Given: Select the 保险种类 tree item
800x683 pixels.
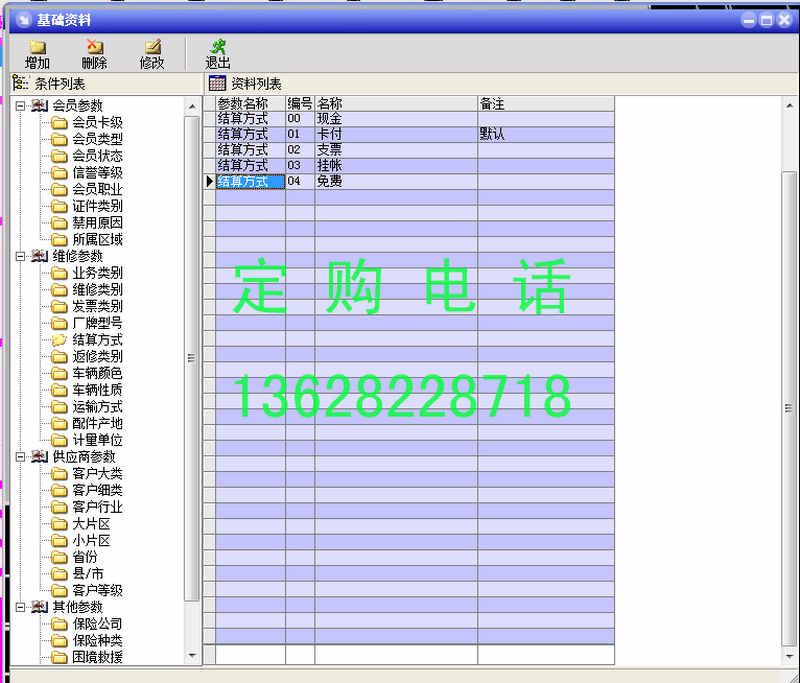Looking at the screenshot, I should pyautogui.click(x=97, y=641).
